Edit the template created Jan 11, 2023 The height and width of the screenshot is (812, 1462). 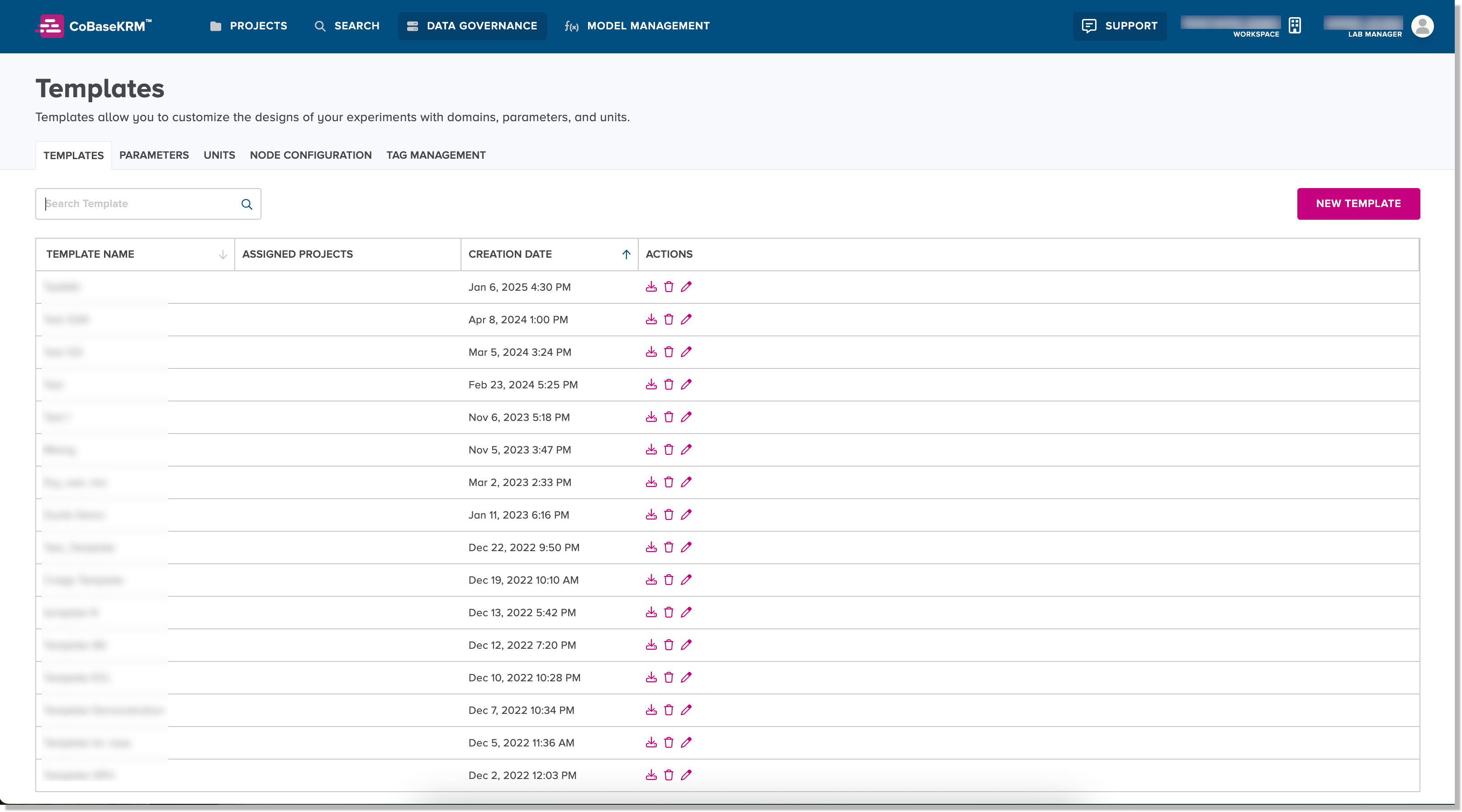coord(686,514)
